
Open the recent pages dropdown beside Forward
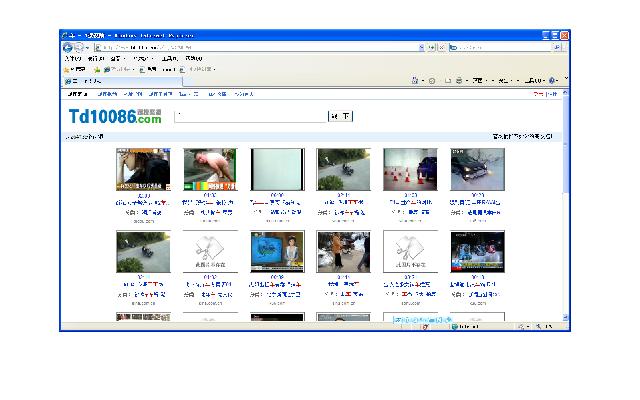[x=87, y=48]
